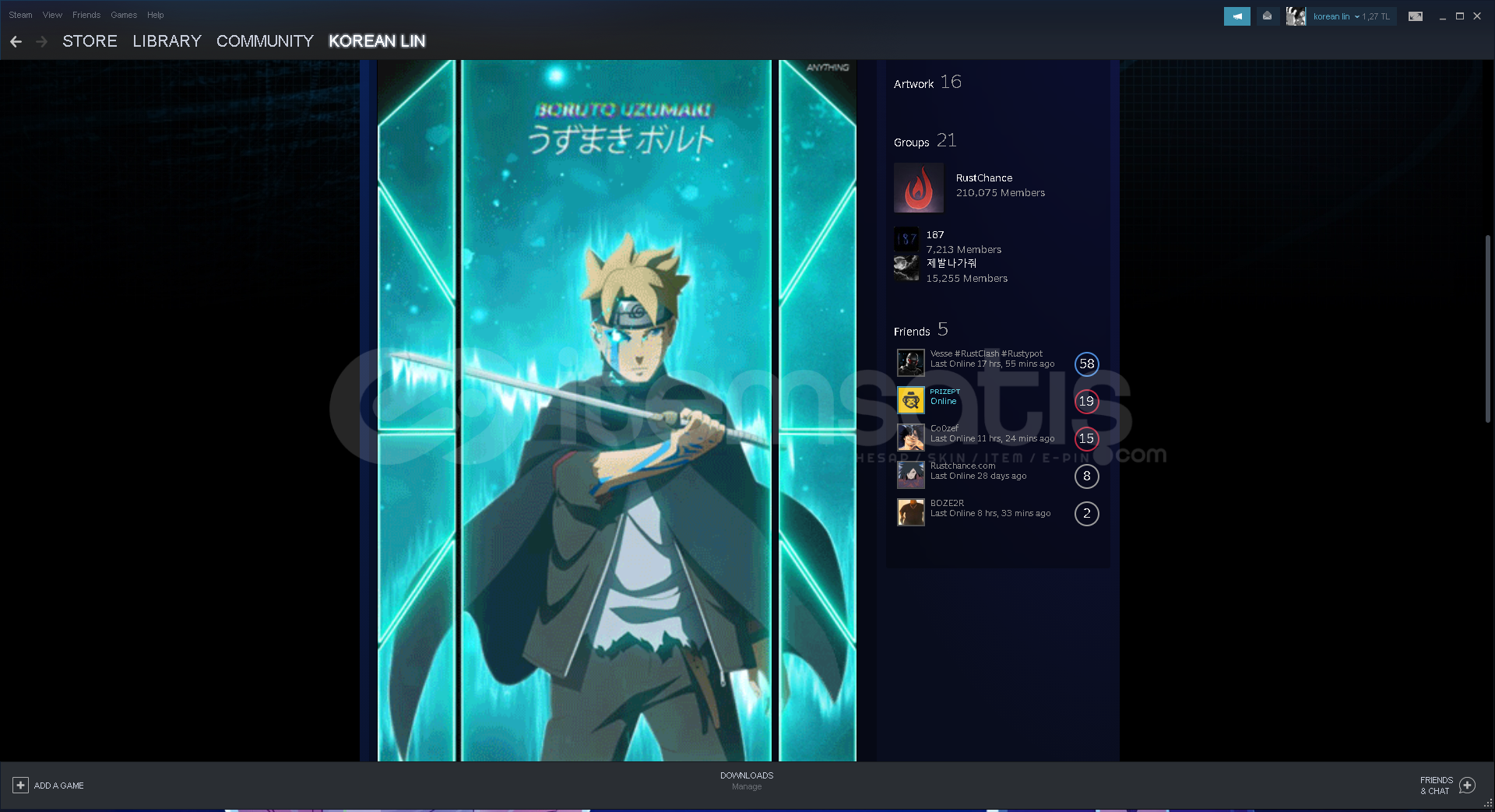Open the 187 group avatar
Viewport: 1495px width, 812px height.
point(906,238)
